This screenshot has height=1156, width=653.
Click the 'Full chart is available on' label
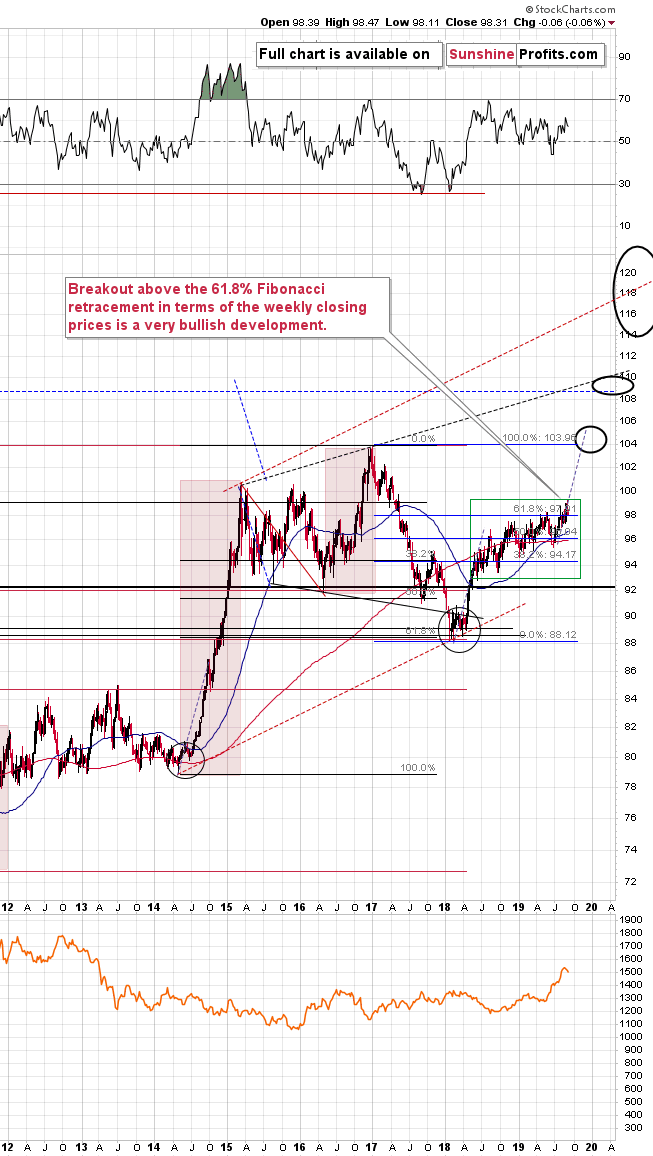coord(346,55)
